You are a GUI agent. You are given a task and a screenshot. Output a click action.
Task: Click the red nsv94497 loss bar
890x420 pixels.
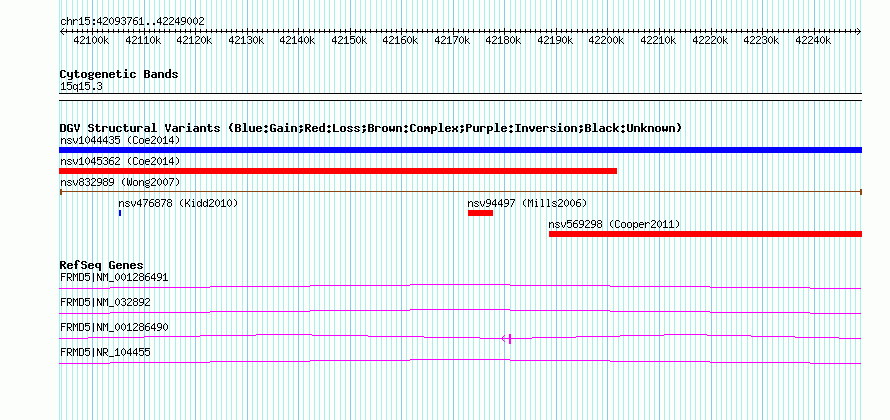click(480, 213)
